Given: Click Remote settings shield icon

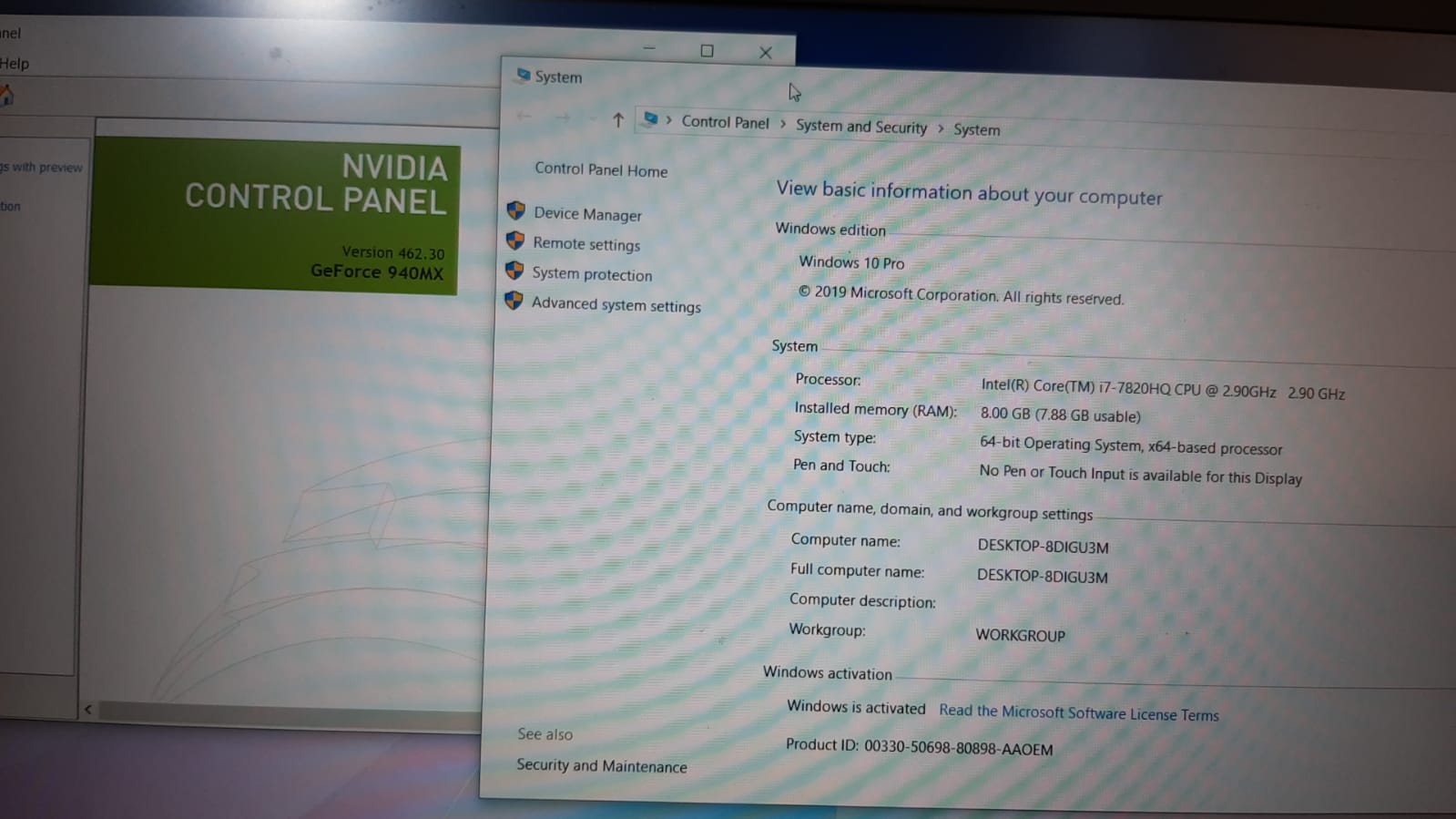Looking at the screenshot, I should pyautogui.click(x=515, y=241).
